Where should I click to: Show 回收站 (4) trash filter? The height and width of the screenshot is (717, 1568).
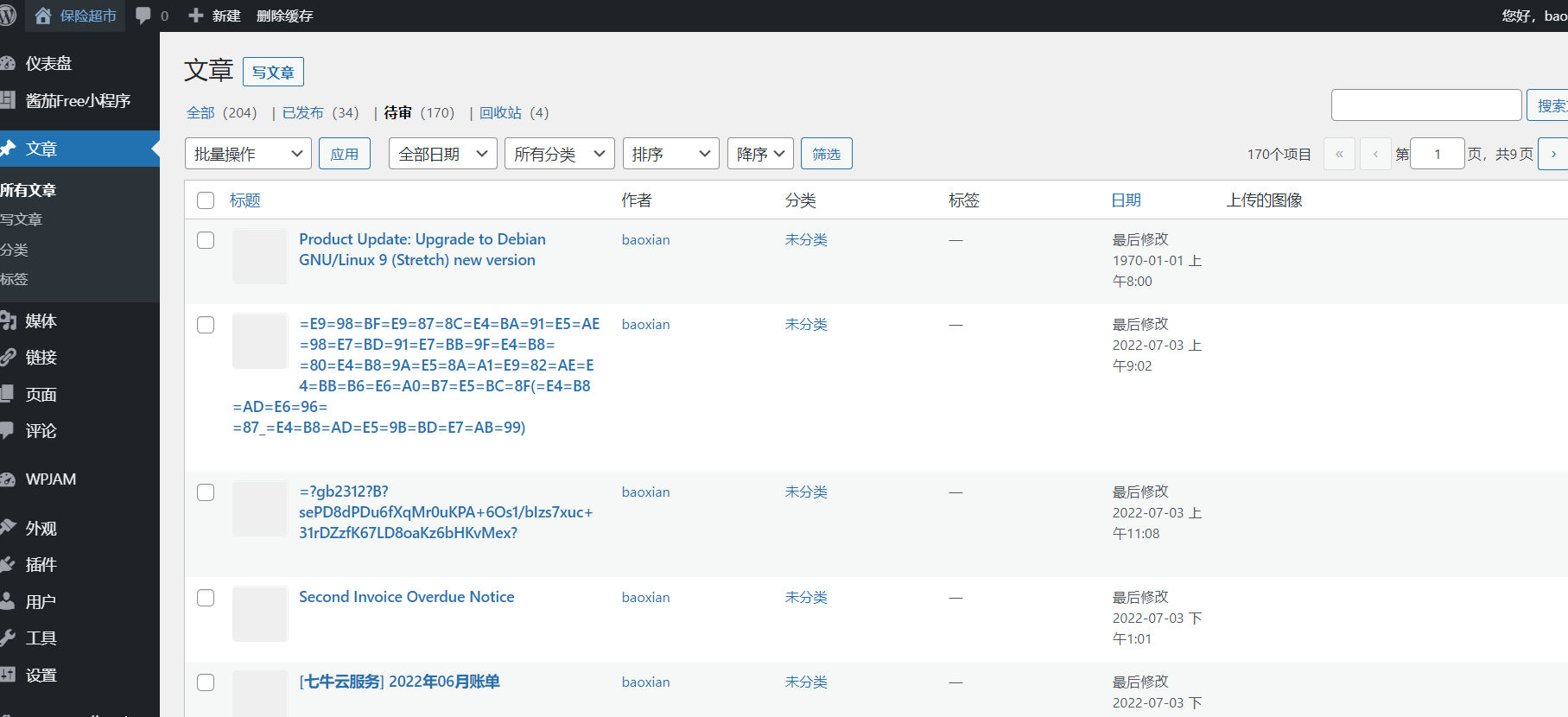[x=514, y=112]
